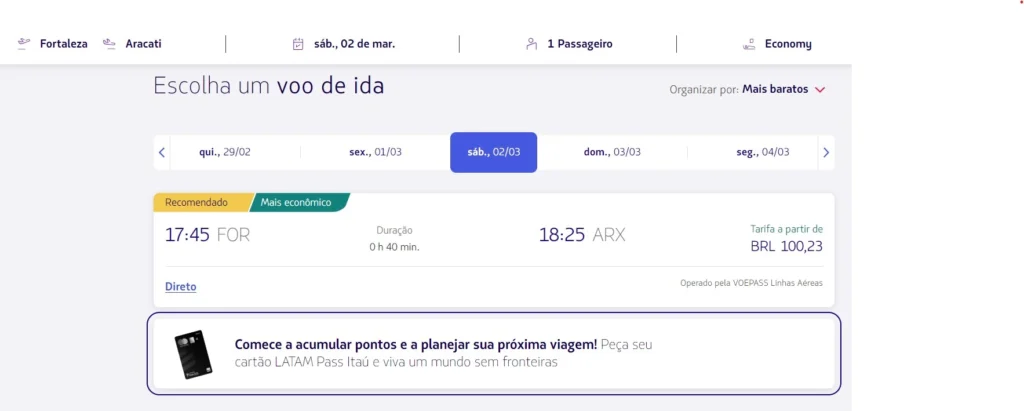Click the passenger person icon

point(532,44)
